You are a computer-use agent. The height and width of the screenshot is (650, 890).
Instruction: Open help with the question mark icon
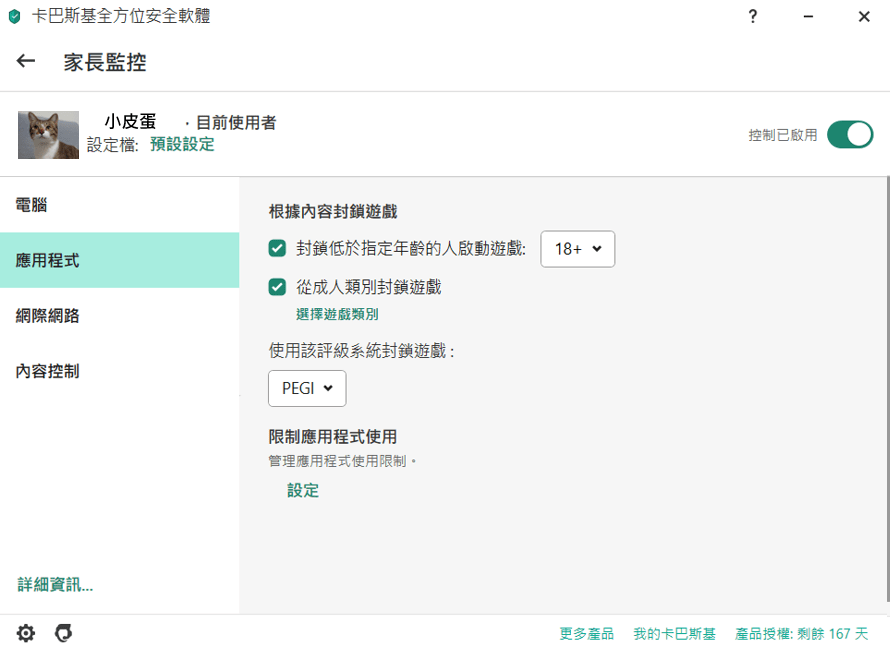tap(753, 17)
